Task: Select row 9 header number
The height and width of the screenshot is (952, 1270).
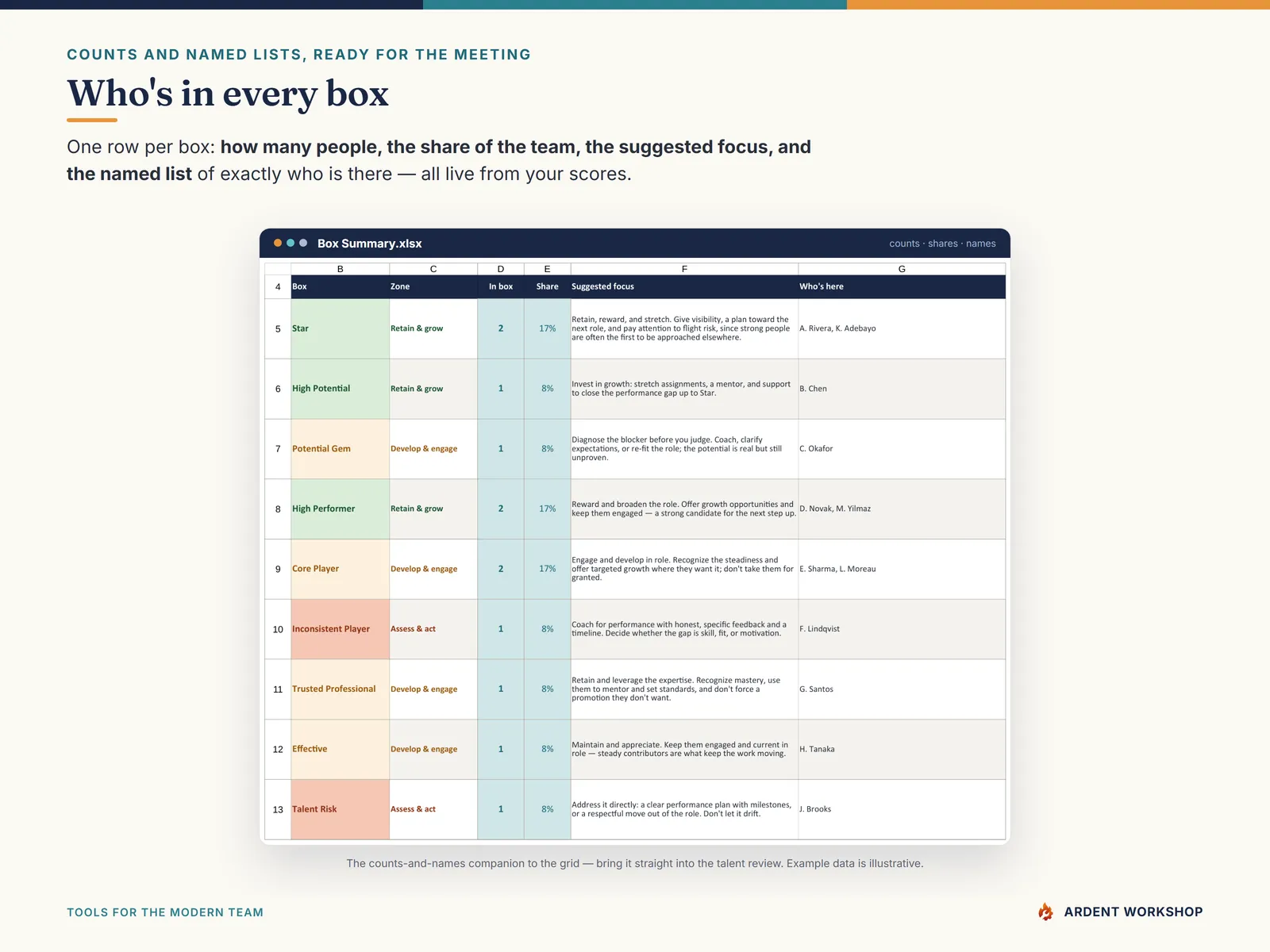Action: (278, 569)
